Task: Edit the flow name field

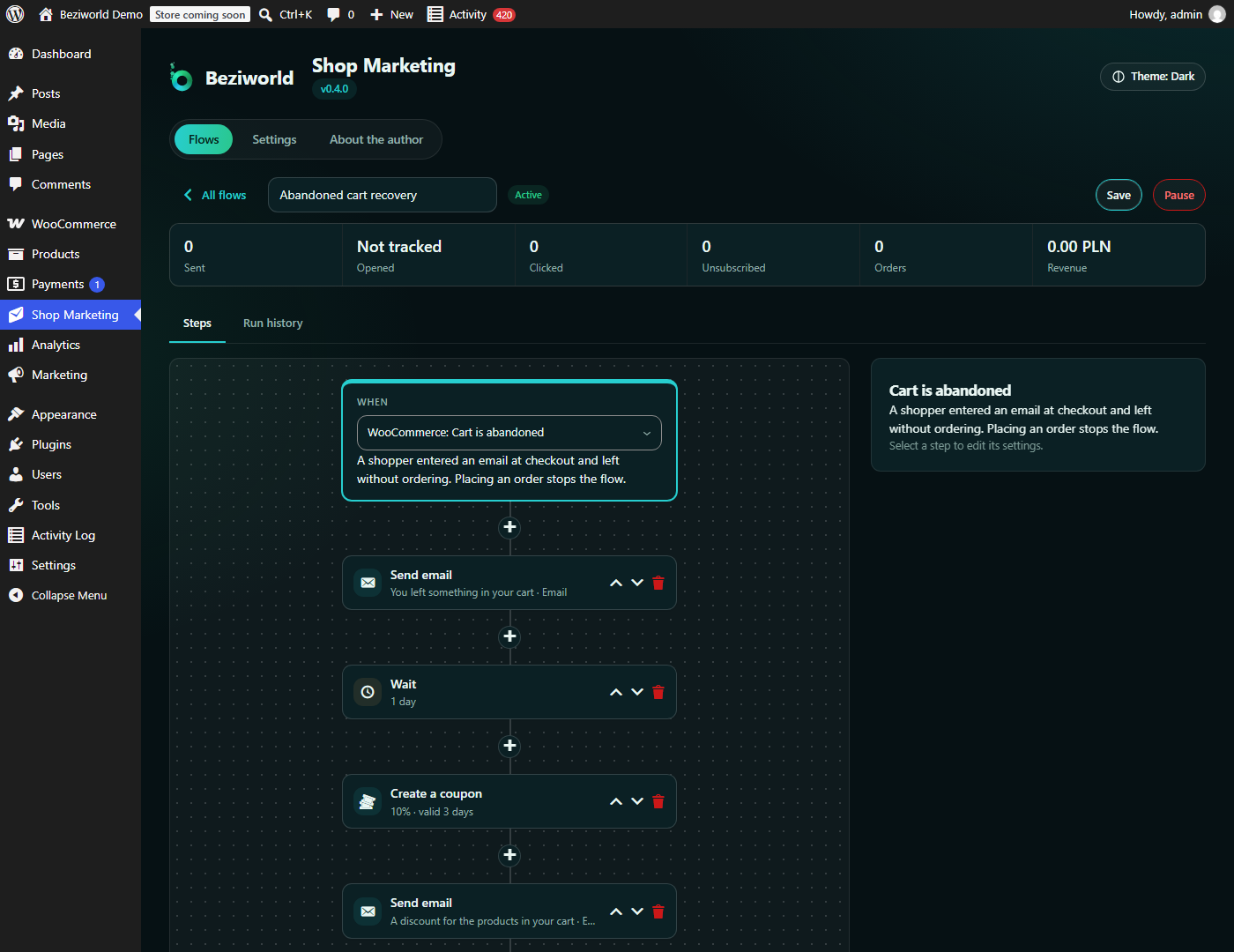Action: [383, 195]
